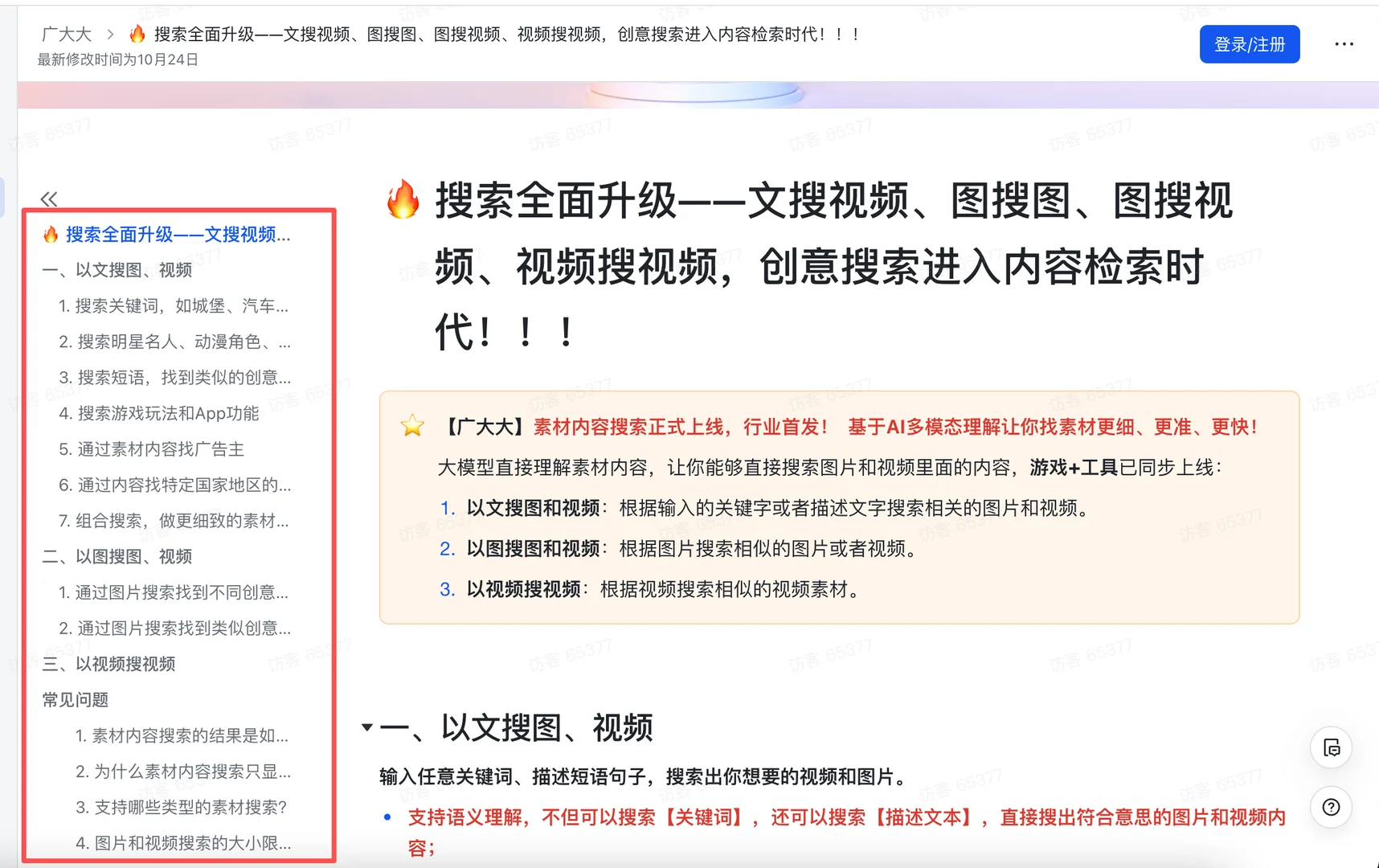Go back via 广大大 breadcrumb link
The height and width of the screenshot is (868, 1379).
click(67, 35)
